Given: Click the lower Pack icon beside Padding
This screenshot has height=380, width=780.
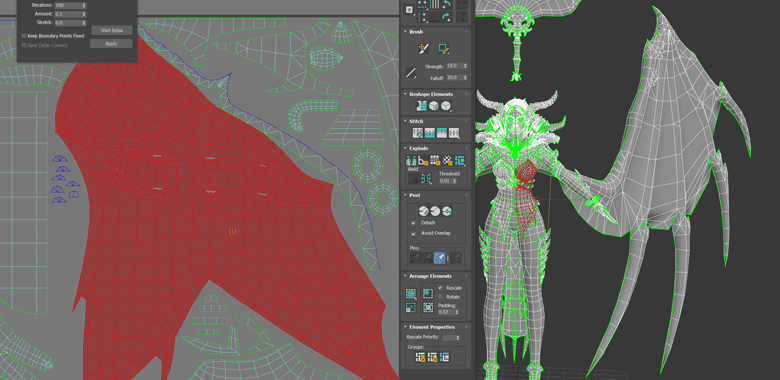Looking at the screenshot, I should coord(428,307).
